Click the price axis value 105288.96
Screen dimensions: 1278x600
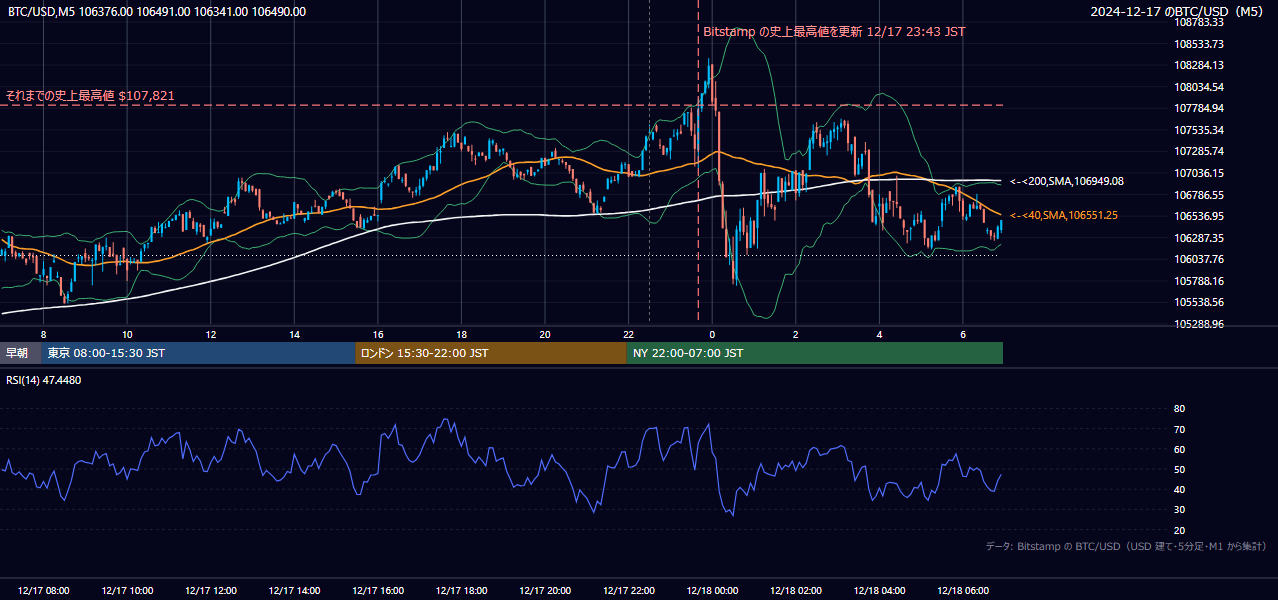[x=1199, y=324]
